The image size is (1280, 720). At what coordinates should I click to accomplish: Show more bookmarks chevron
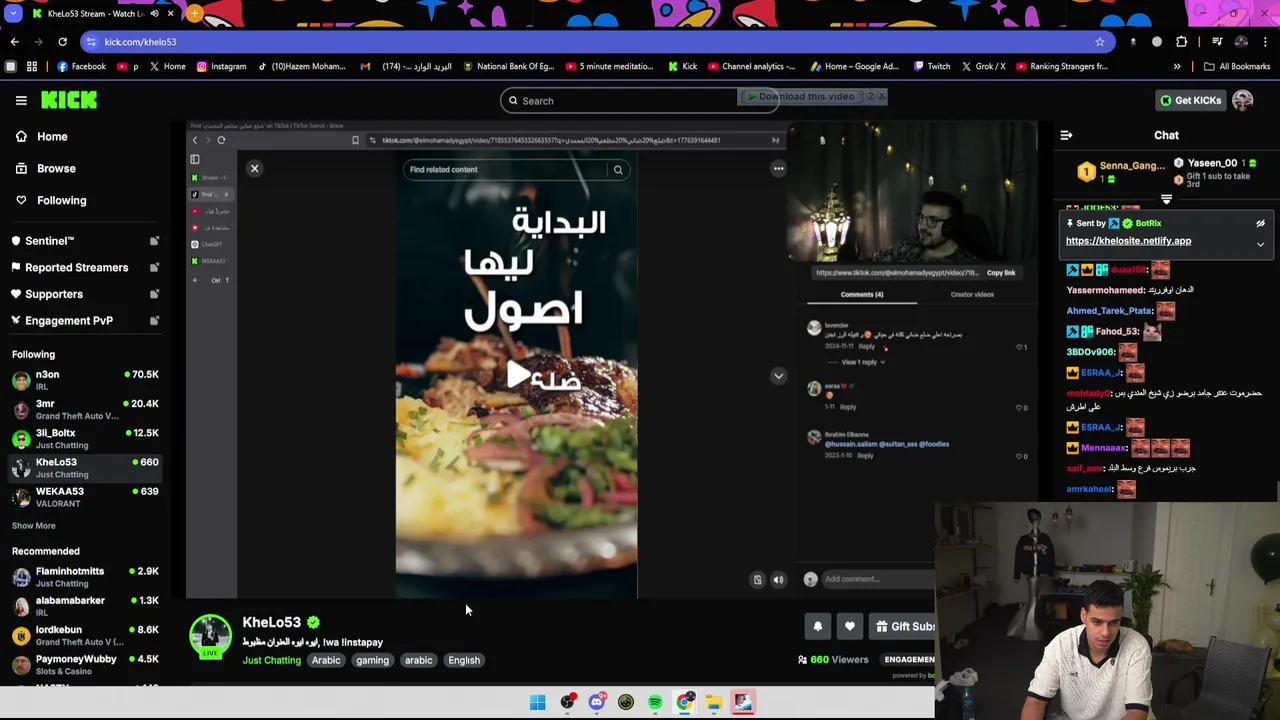point(1177,66)
